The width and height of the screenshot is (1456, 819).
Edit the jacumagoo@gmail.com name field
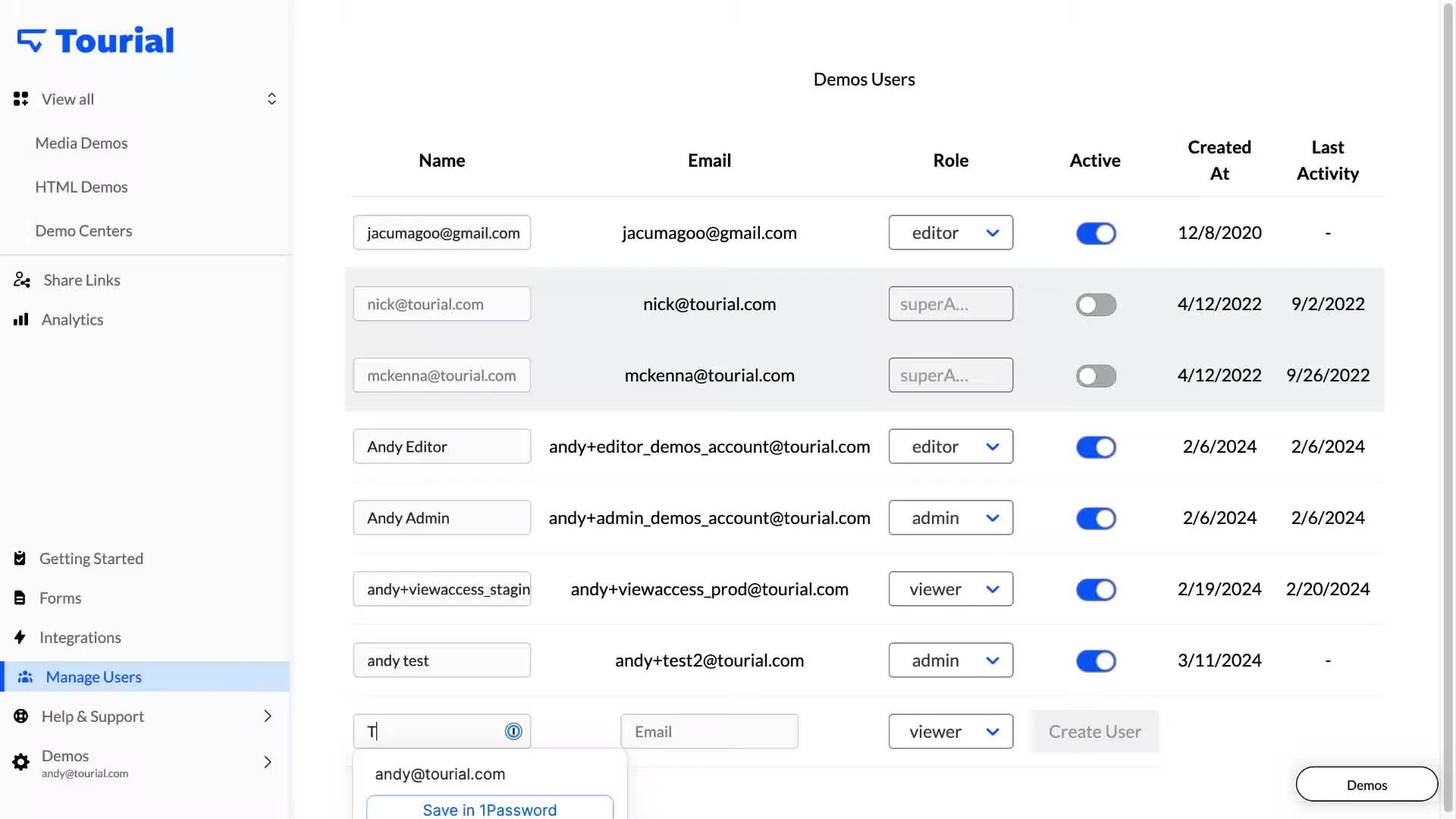tap(442, 233)
